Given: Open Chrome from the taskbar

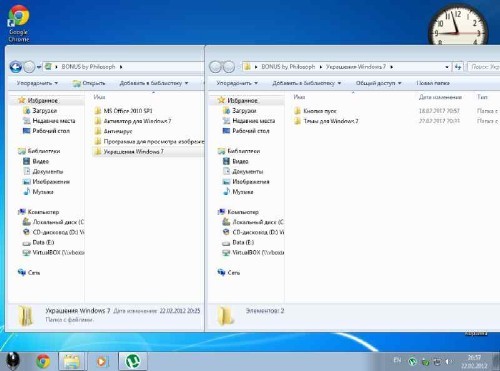Looking at the screenshot, I should click(x=43, y=361).
